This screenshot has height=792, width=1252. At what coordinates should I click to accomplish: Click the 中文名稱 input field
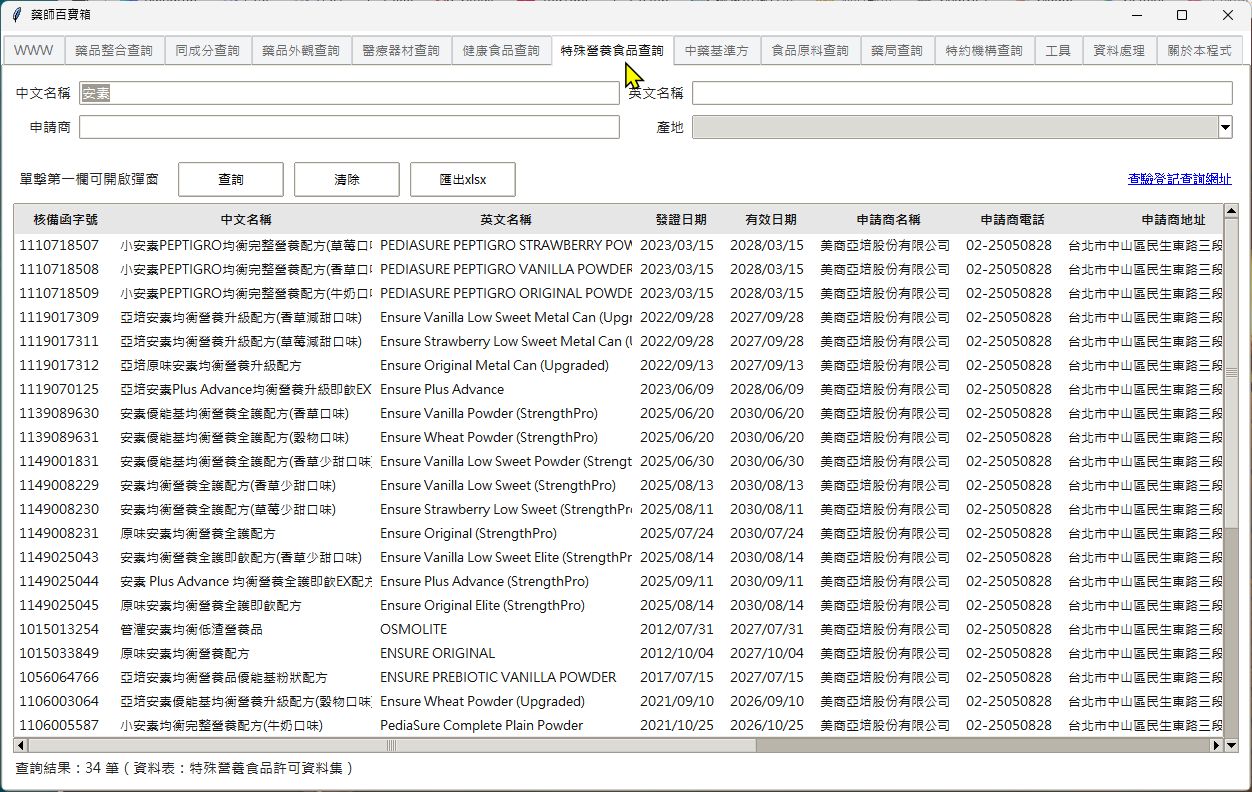pyautogui.click(x=349, y=93)
